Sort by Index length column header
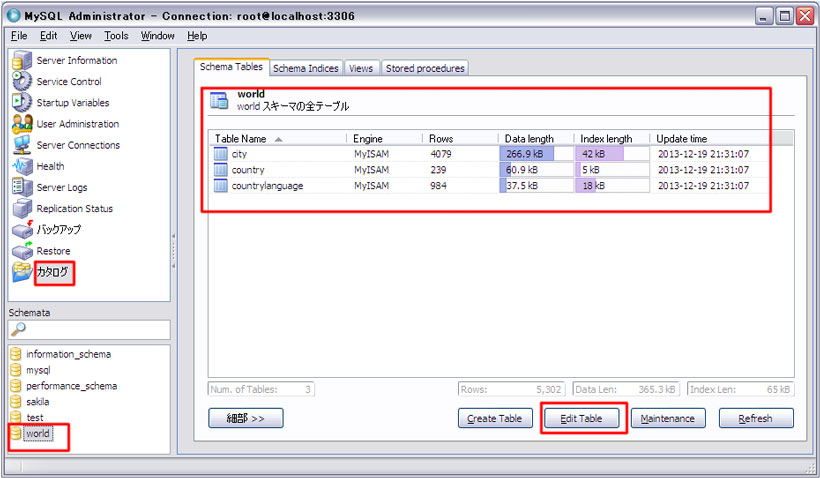 [612, 139]
